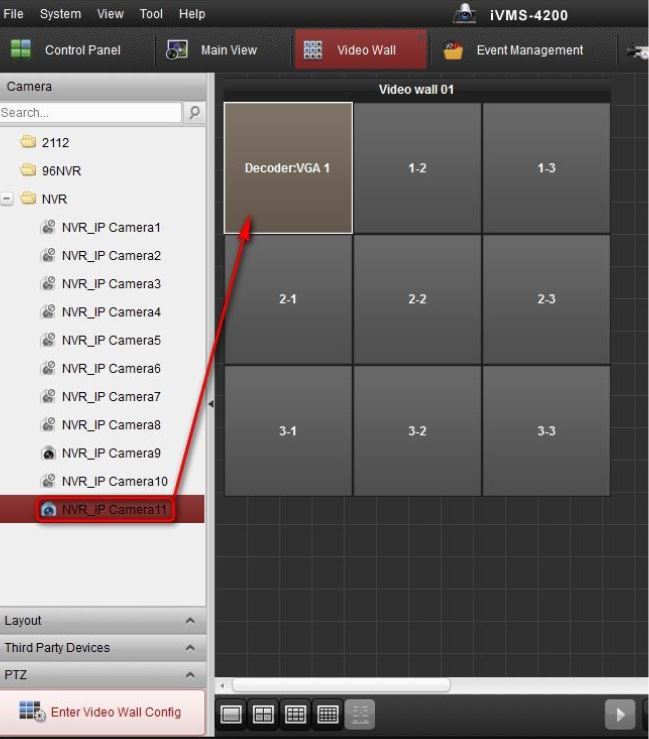Click the scrollbar left arrow
The image size is (649, 739).
click(222, 686)
